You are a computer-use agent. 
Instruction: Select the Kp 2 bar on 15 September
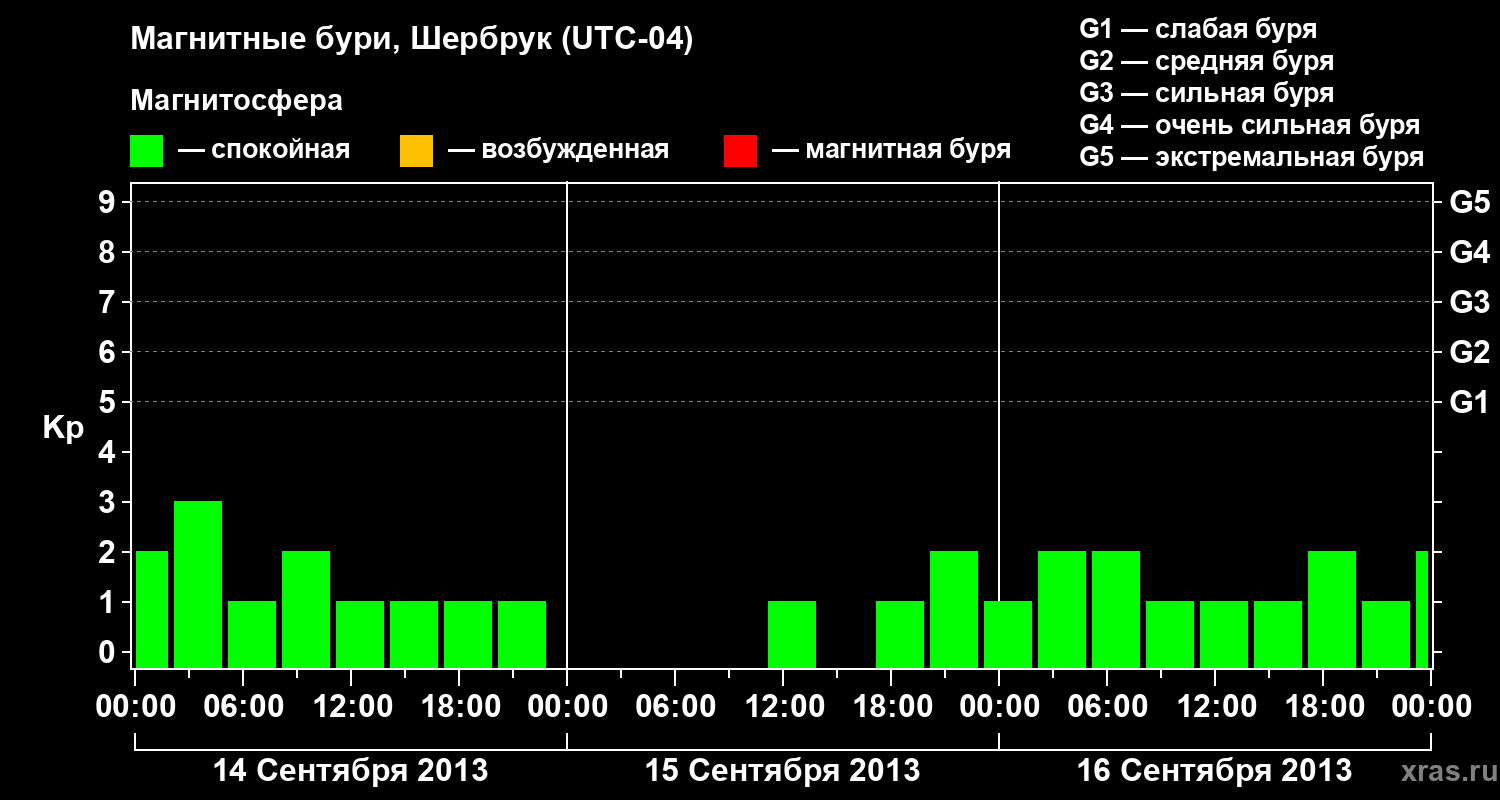pyautogui.click(x=954, y=609)
